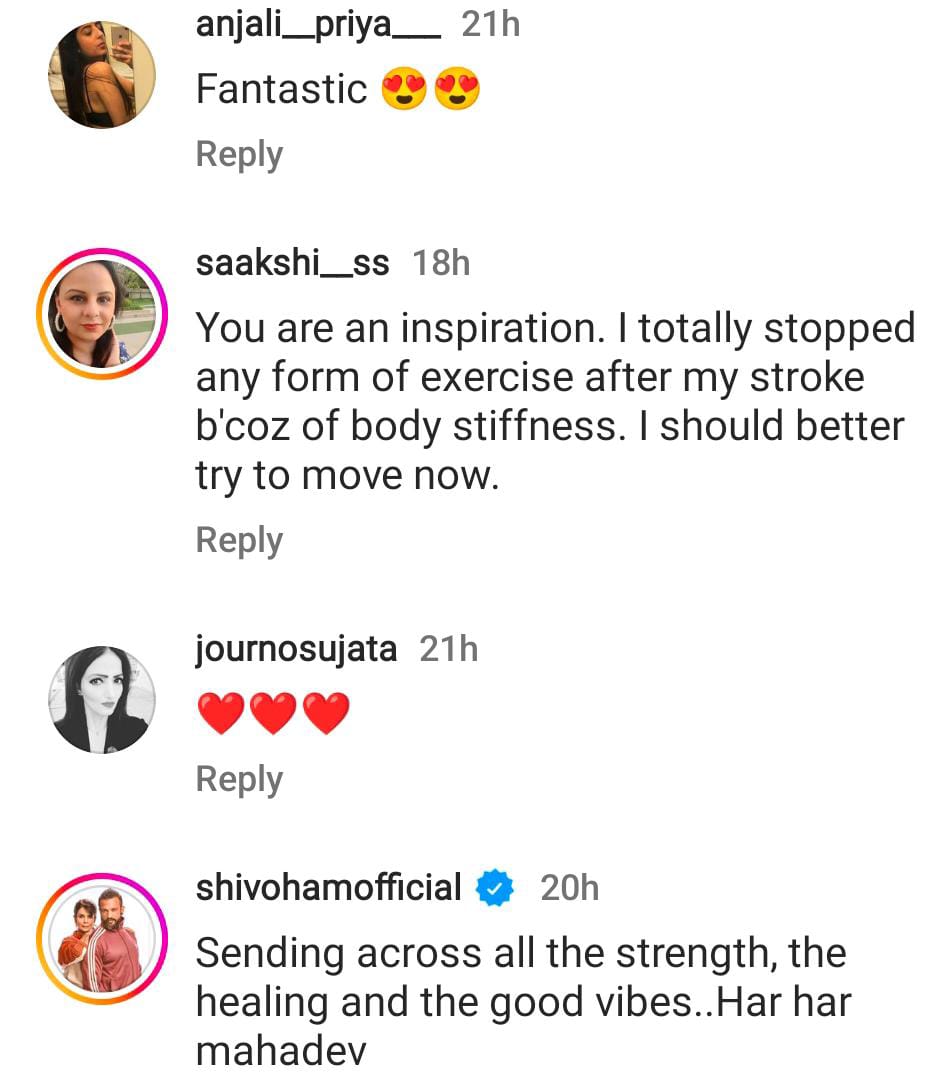Select the "You are an inspiration" comment text

(x=554, y=402)
